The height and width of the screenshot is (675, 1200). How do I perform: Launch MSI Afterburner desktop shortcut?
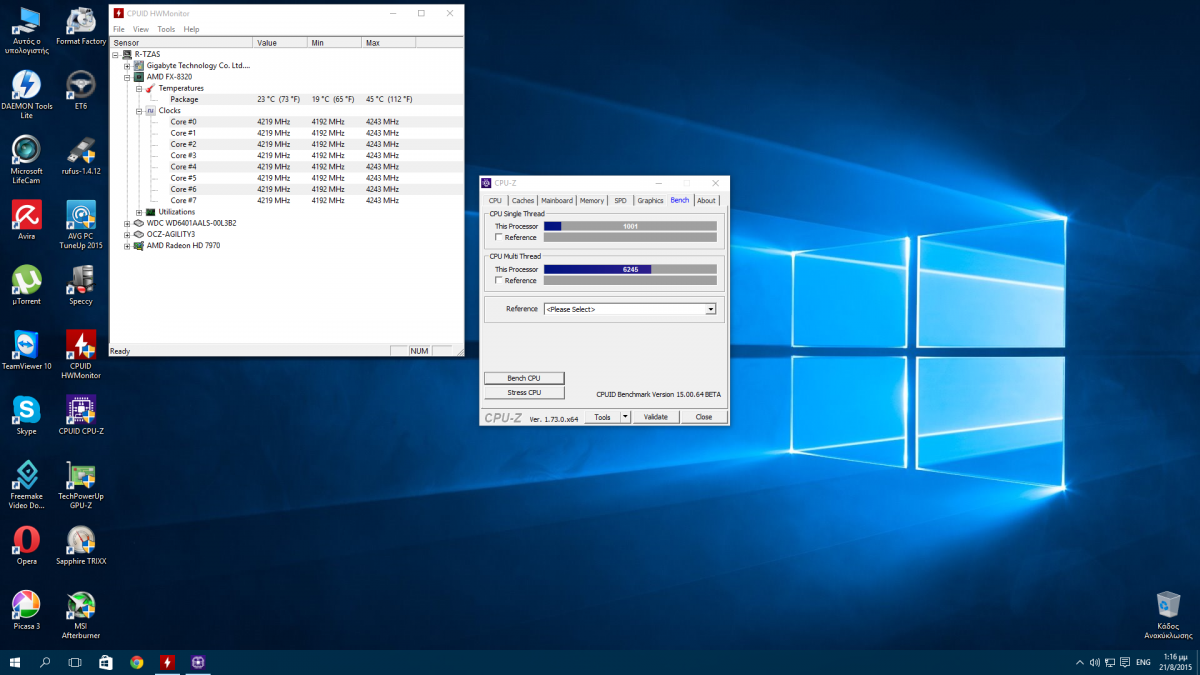[81, 615]
